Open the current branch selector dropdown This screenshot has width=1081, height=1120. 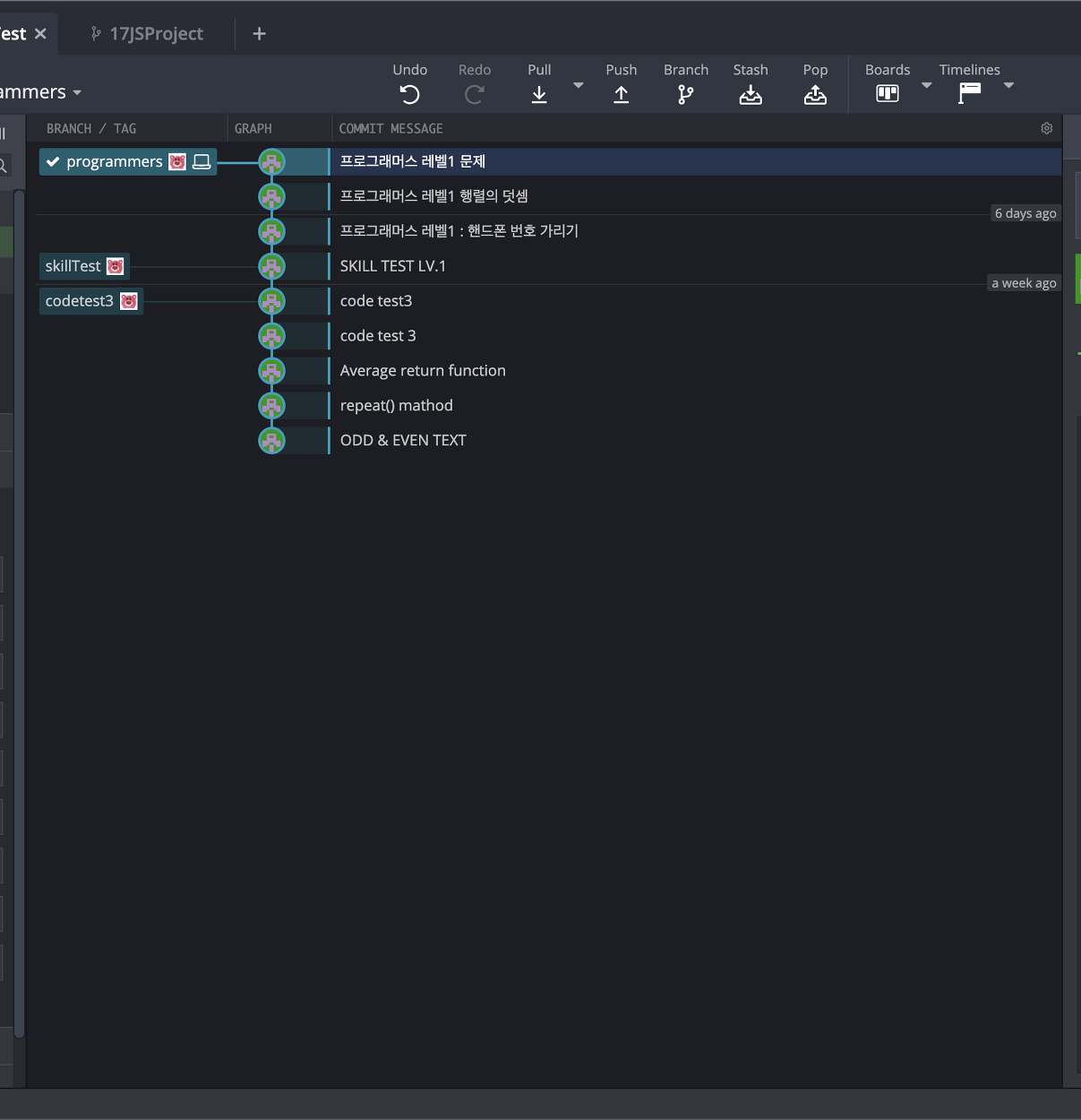click(40, 92)
